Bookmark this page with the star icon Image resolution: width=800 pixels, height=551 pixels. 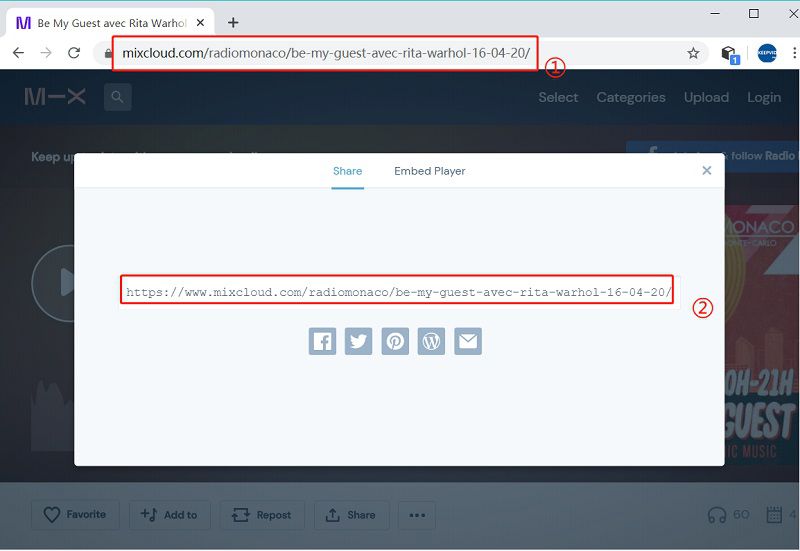[693, 53]
